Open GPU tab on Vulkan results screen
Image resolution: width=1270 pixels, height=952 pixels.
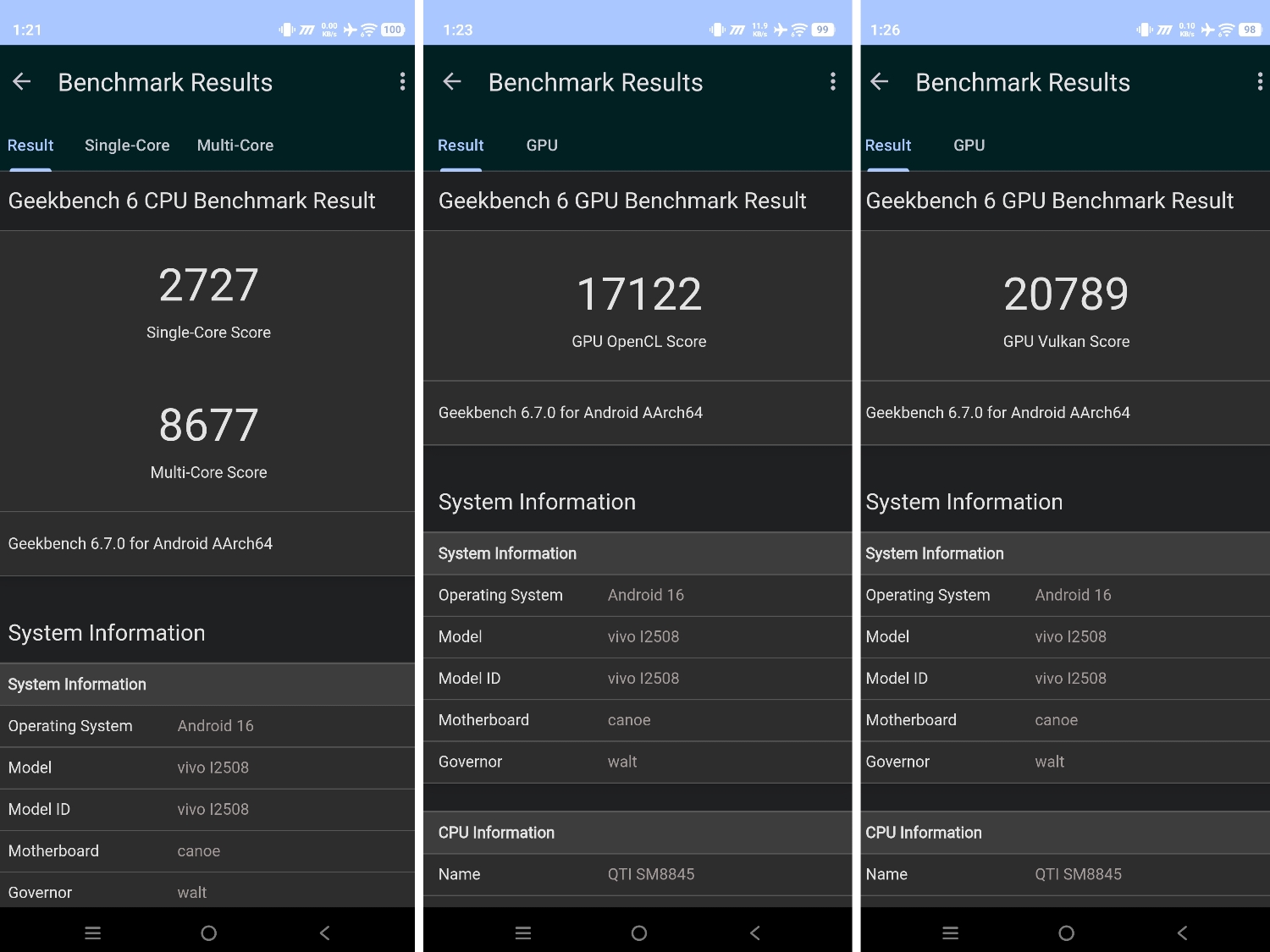(x=969, y=146)
